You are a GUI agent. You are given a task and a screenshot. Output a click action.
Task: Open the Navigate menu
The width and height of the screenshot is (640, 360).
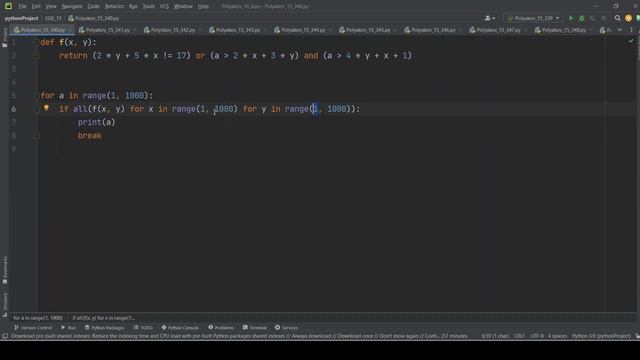pyautogui.click(x=72, y=6)
